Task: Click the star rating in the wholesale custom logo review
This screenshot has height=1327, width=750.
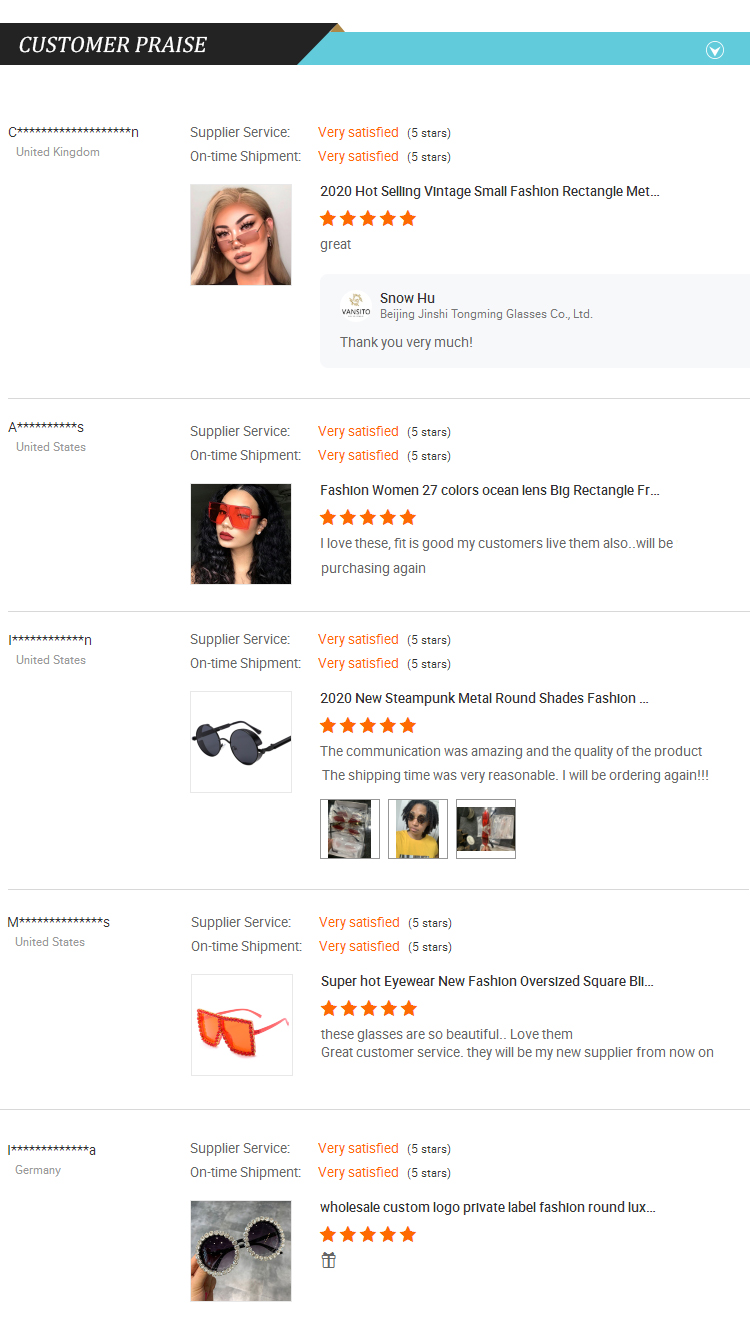Action: tap(367, 1234)
